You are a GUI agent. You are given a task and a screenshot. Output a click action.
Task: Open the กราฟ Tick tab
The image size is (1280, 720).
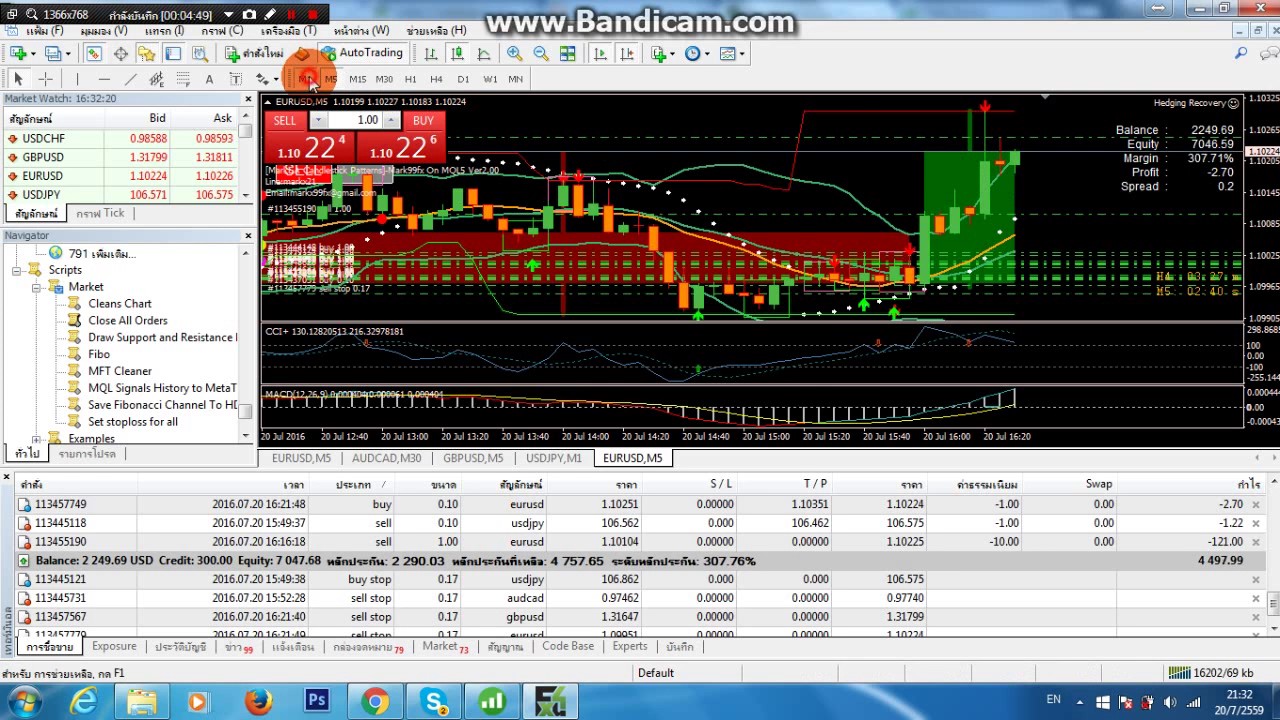pyautogui.click(x=100, y=214)
